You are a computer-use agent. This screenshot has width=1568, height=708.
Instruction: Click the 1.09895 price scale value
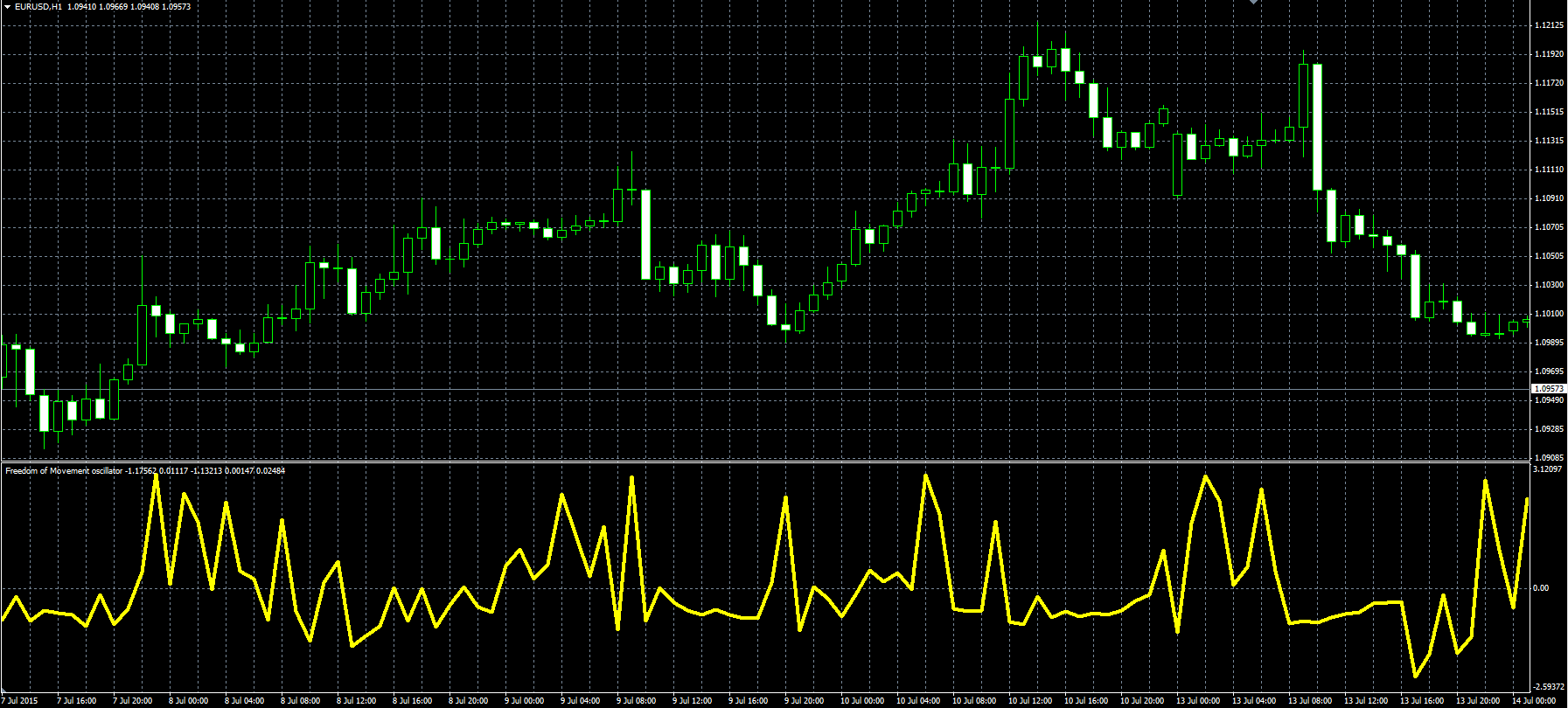(x=1549, y=343)
